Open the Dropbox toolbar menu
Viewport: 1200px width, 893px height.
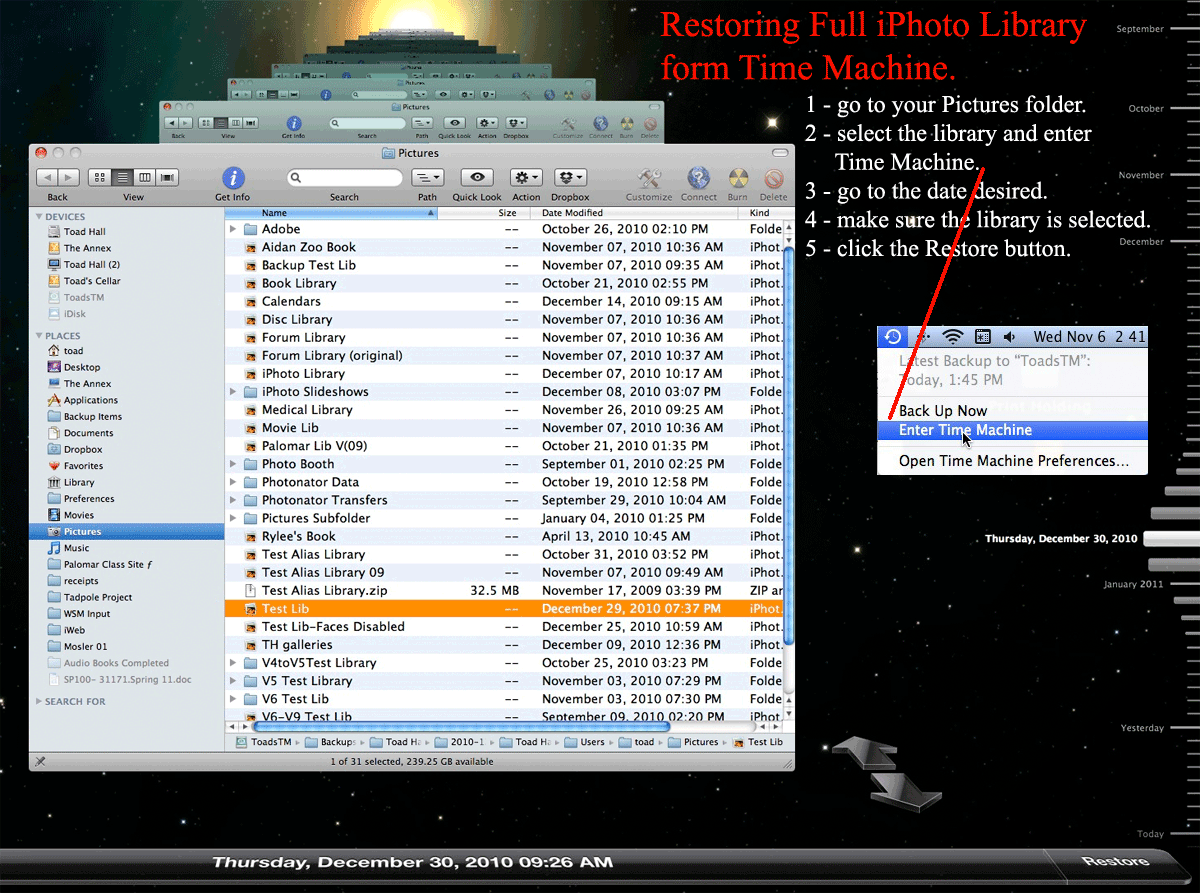[570, 177]
